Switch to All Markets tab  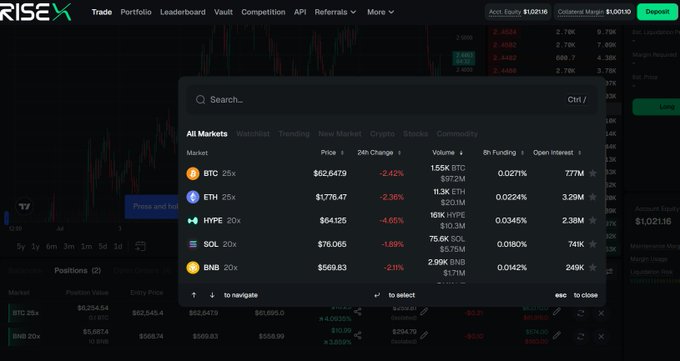click(207, 134)
